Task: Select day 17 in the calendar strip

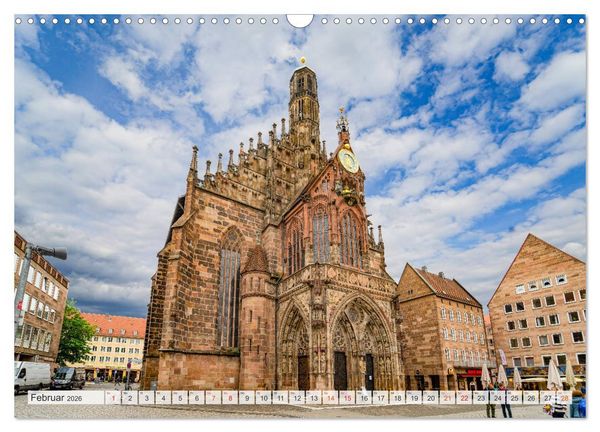Action: [380, 398]
